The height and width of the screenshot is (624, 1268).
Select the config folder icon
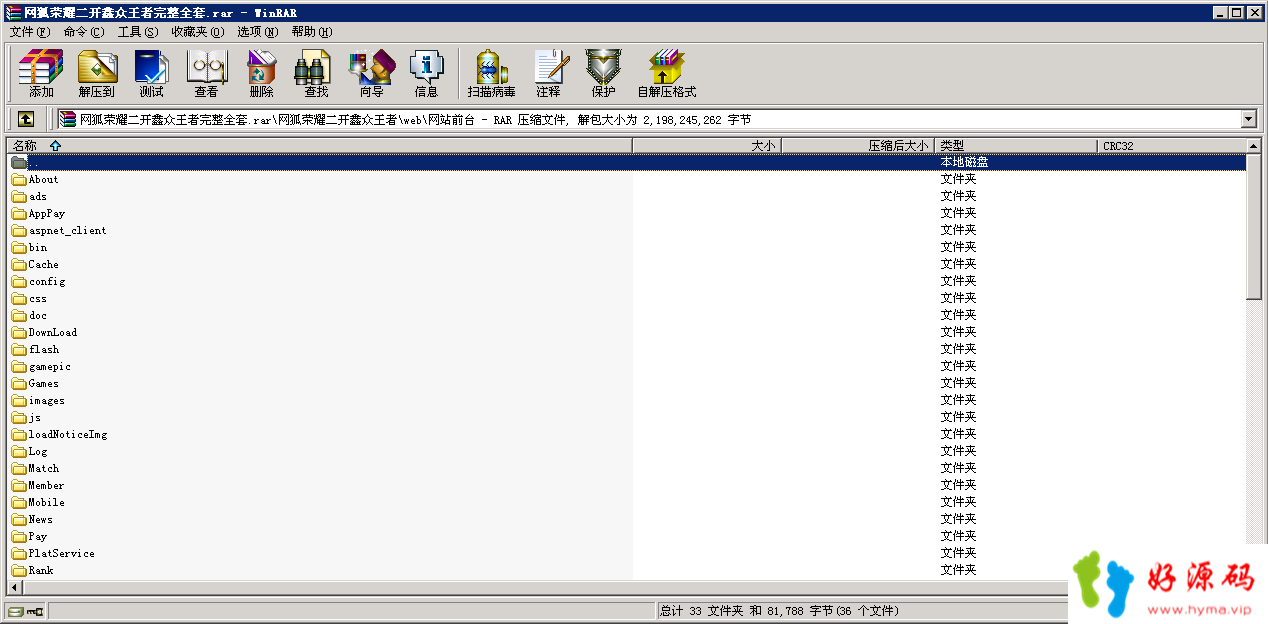[19, 282]
